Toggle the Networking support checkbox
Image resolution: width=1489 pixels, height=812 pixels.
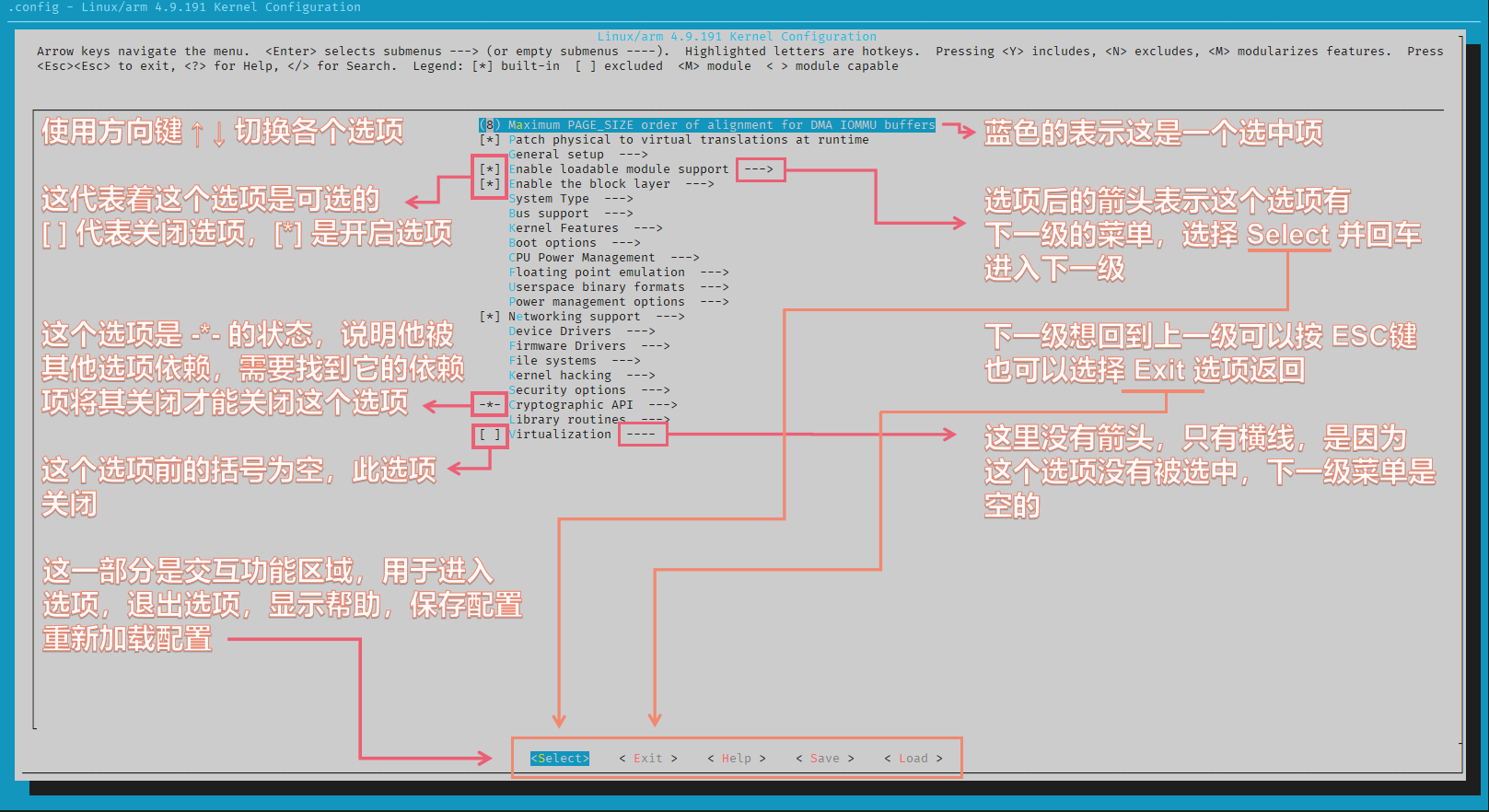(490, 317)
